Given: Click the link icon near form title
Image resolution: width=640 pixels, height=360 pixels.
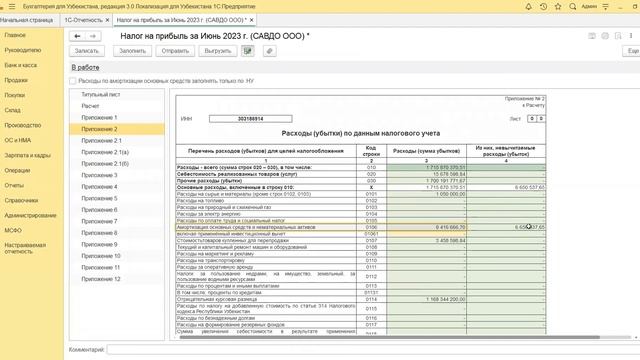Looking at the screenshot, I should [605, 36].
